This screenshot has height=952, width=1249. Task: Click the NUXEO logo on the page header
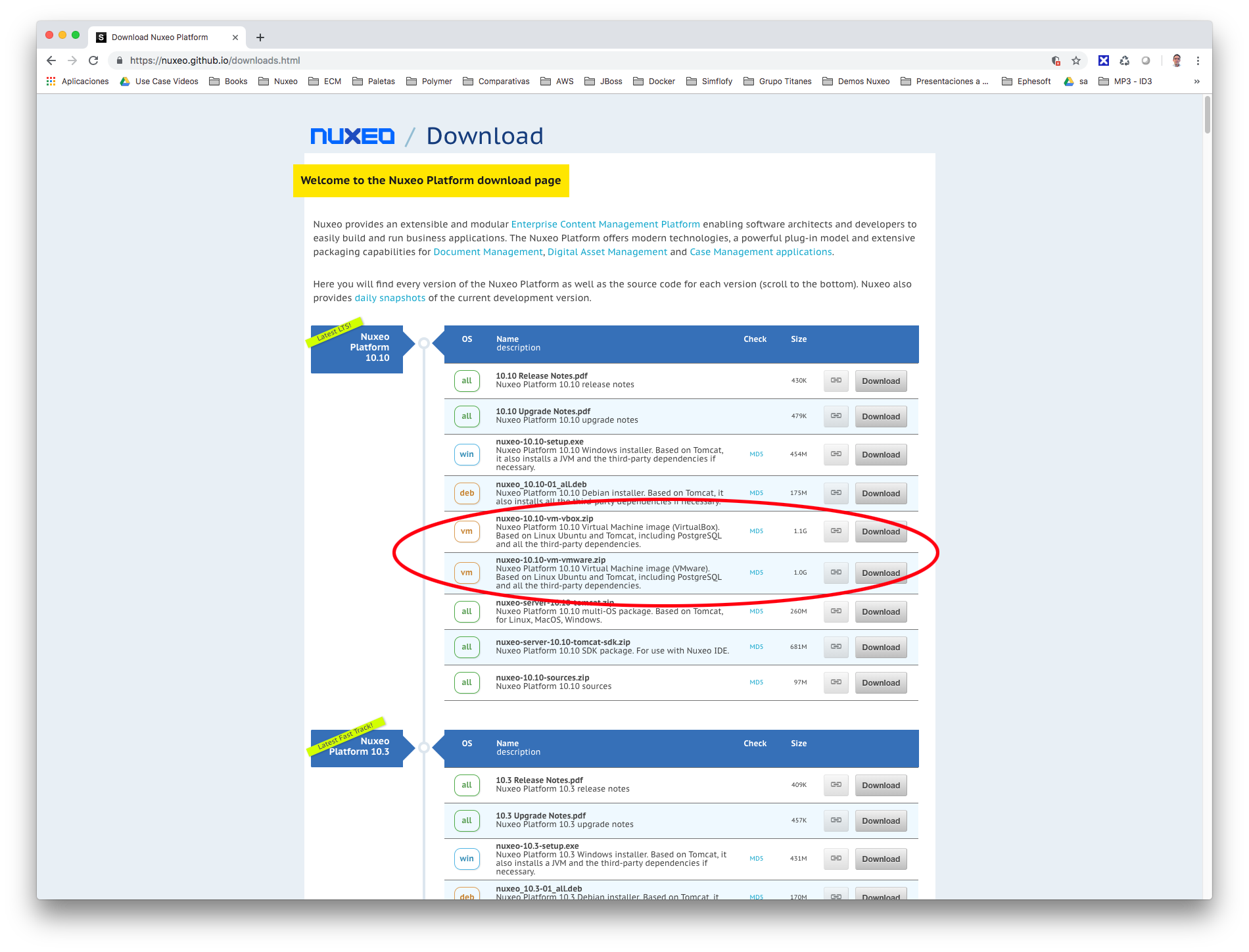pos(352,135)
